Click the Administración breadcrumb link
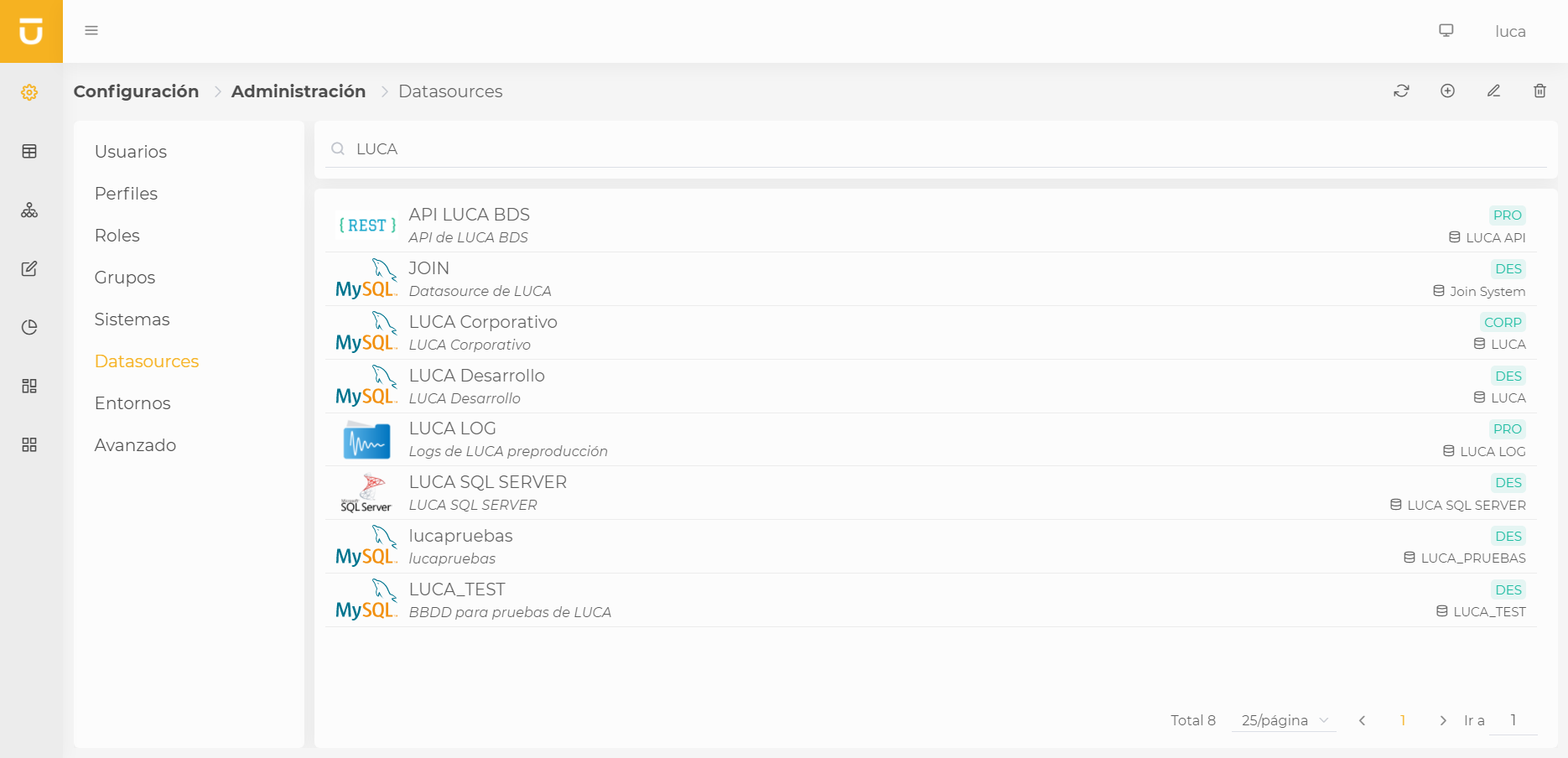Viewport: 1568px width, 758px height. point(299,91)
